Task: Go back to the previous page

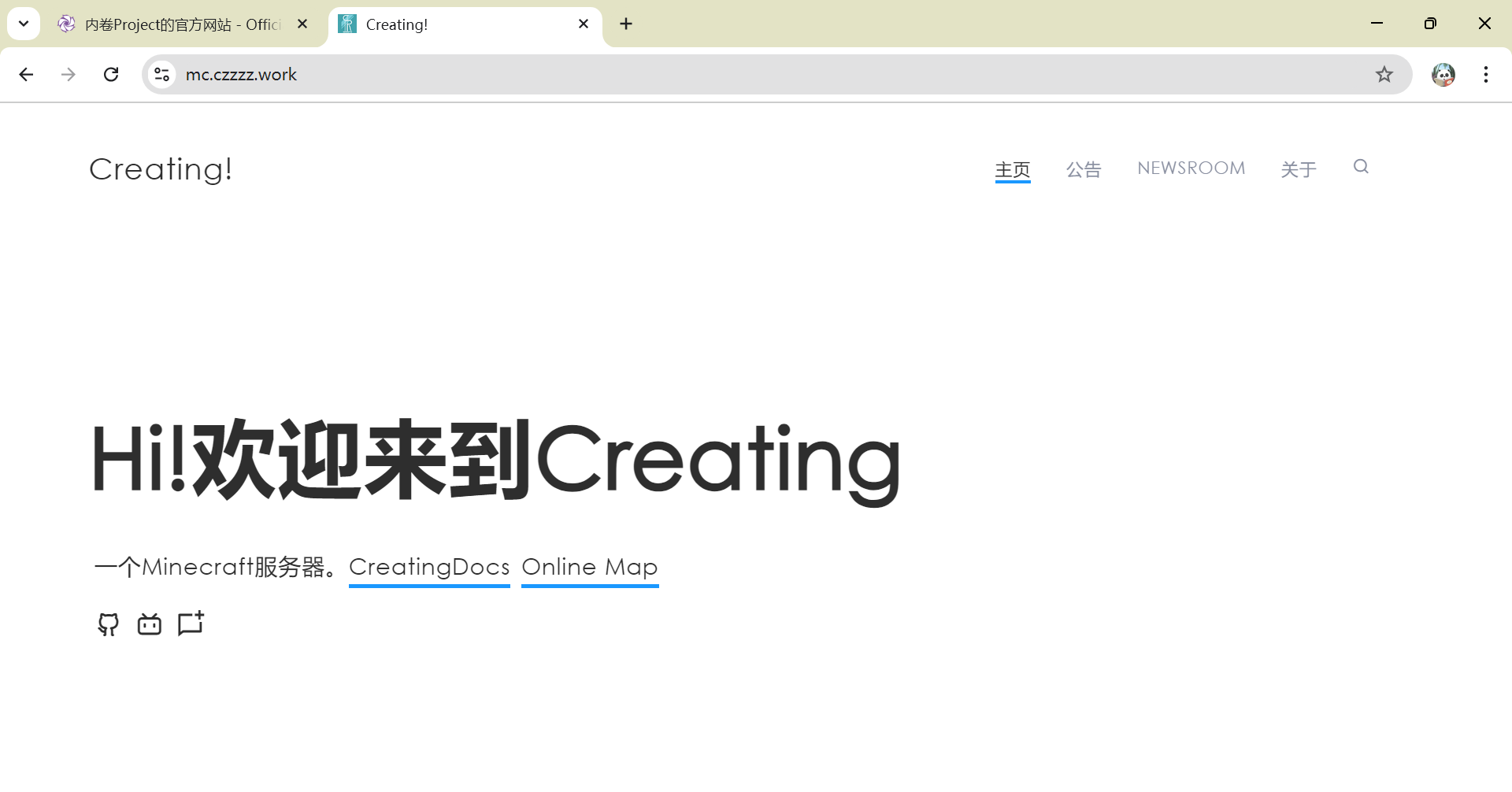Action: 26,75
